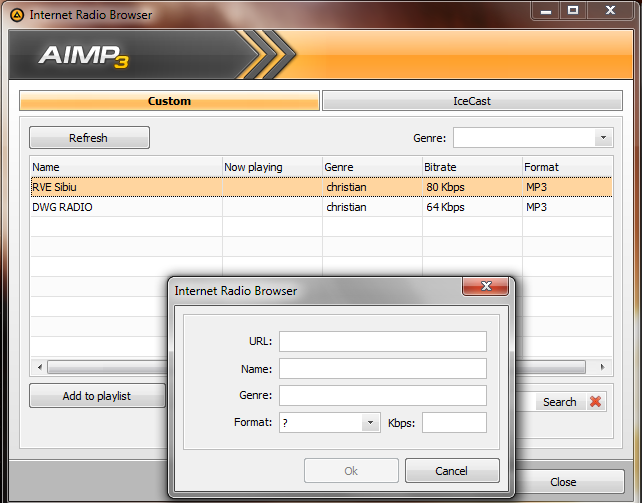Select the RVE Sibiu station row
Image resolution: width=642 pixels, height=503 pixels.
pyautogui.click(x=321, y=187)
